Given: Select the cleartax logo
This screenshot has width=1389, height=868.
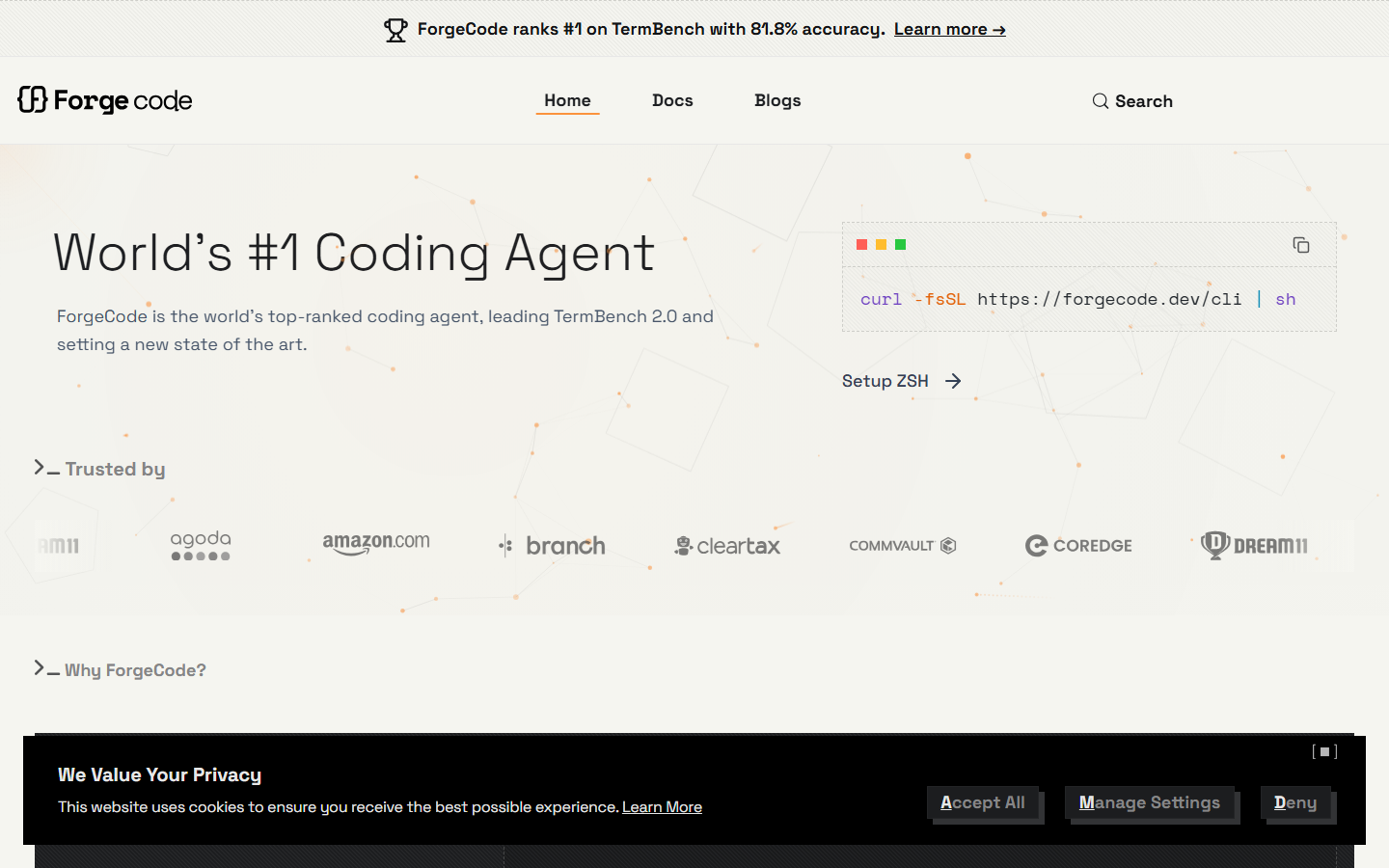Looking at the screenshot, I should [726, 545].
